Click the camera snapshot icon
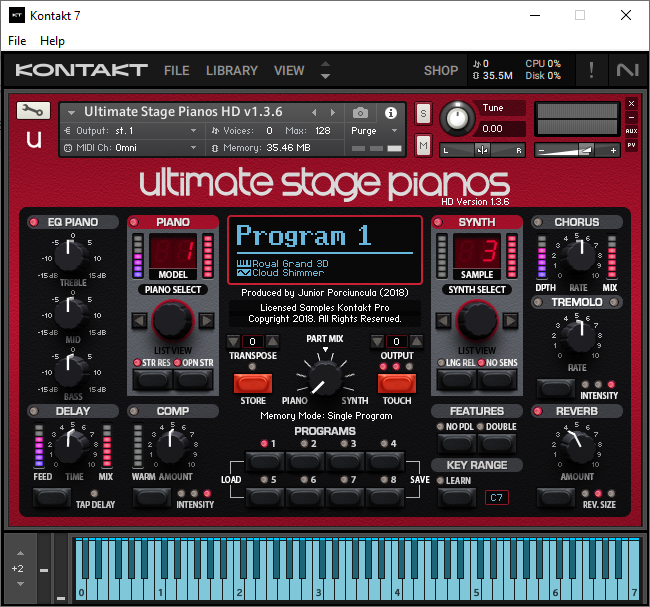 click(360, 113)
